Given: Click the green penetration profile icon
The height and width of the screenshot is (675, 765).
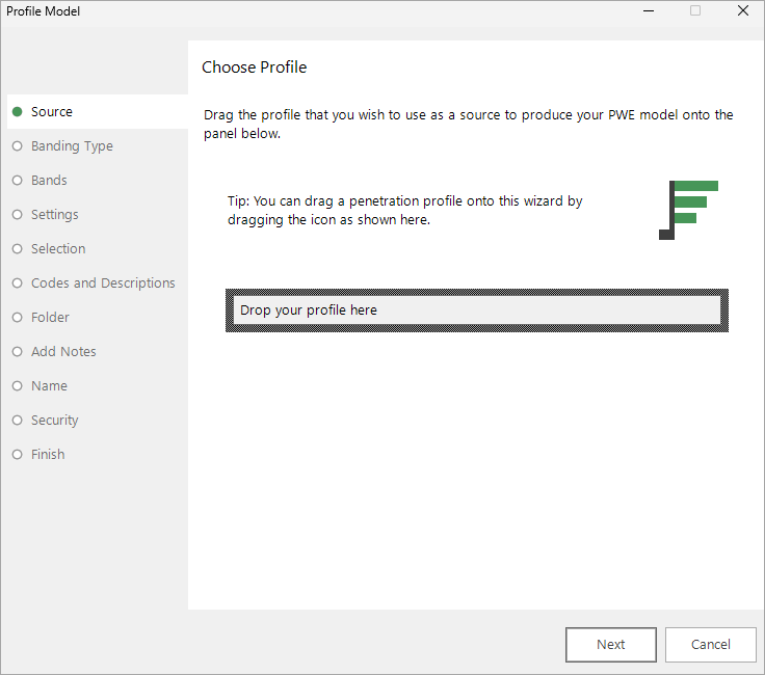Looking at the screenshot, I should pyautogui.click(x=689, y=210).
